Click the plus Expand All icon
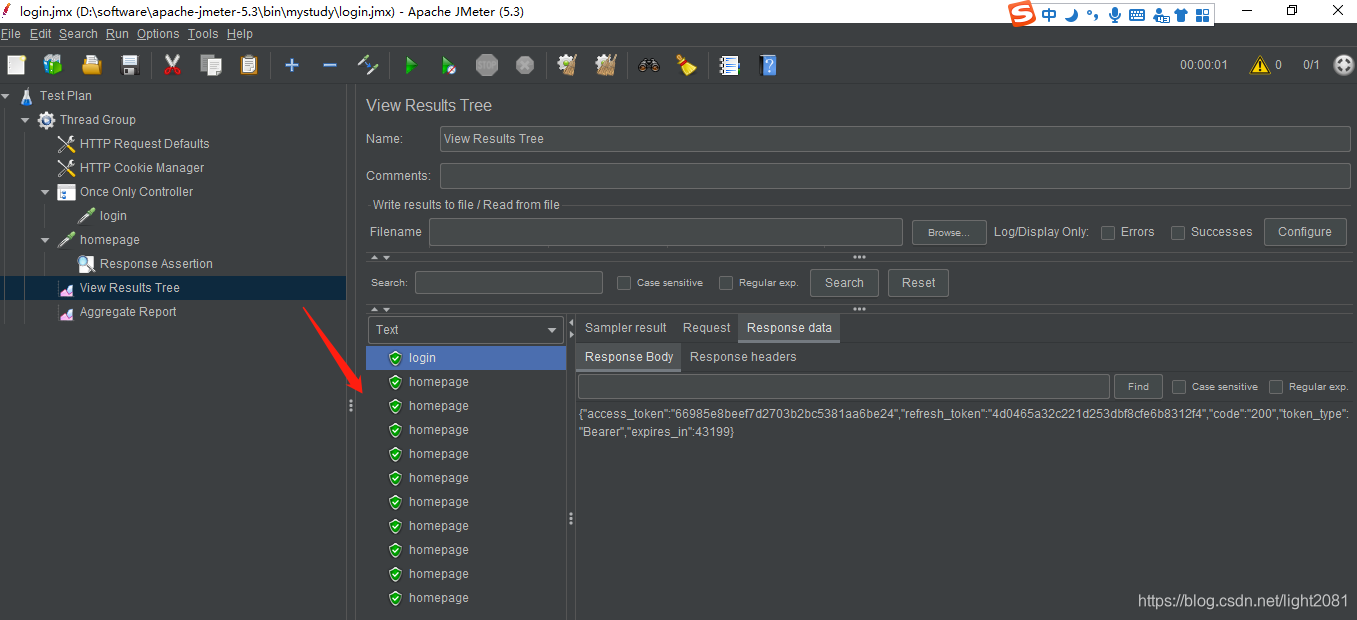The width and height of the screenshot is (1357, 620). (292, 65)
